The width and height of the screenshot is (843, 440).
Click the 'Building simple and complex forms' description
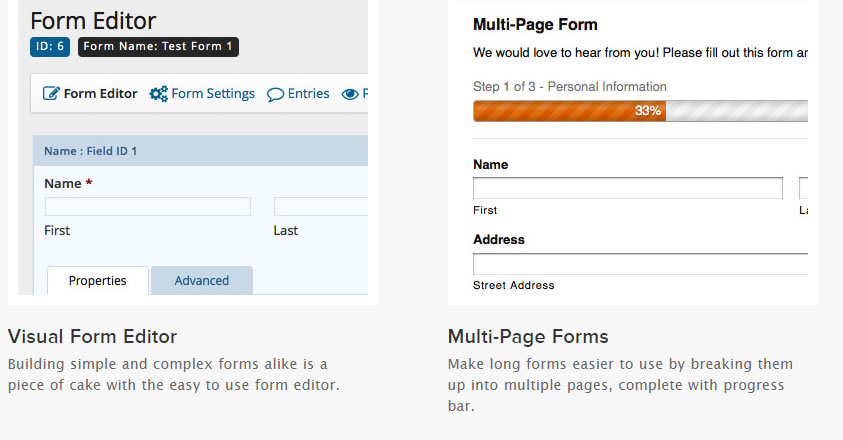tap(174, 374)
